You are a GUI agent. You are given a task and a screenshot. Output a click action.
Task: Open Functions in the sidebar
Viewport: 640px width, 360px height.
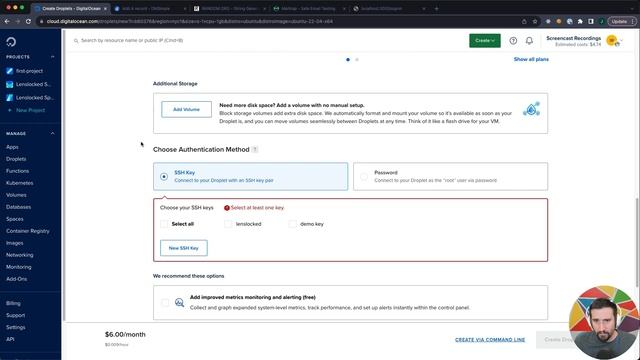click(x=18, y=171)
